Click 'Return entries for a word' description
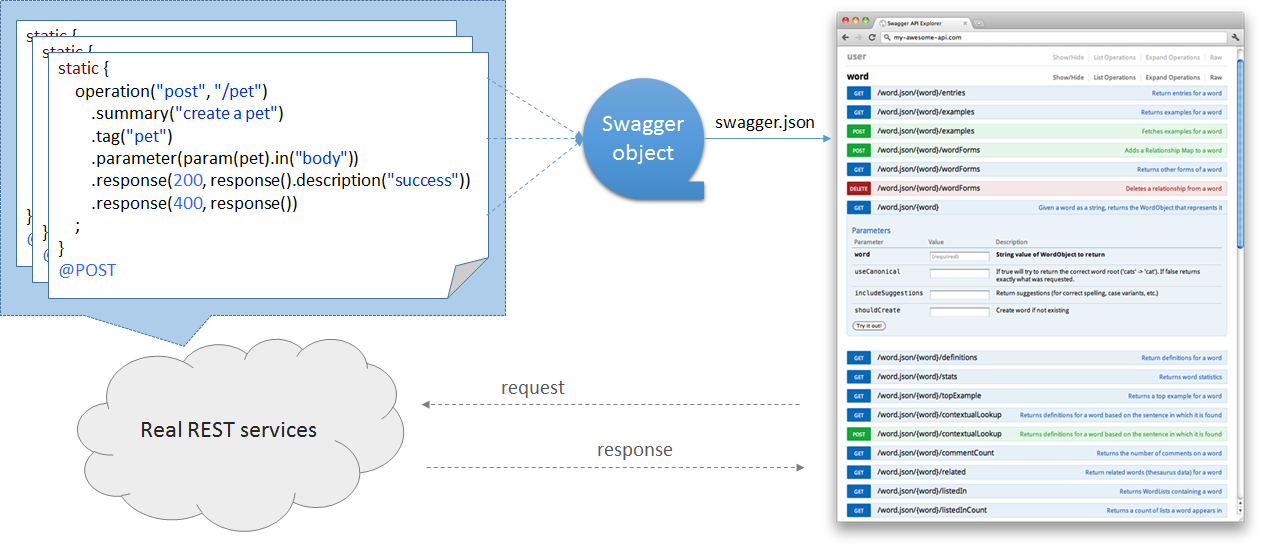1263x548 pixels. coord(1186,93)
